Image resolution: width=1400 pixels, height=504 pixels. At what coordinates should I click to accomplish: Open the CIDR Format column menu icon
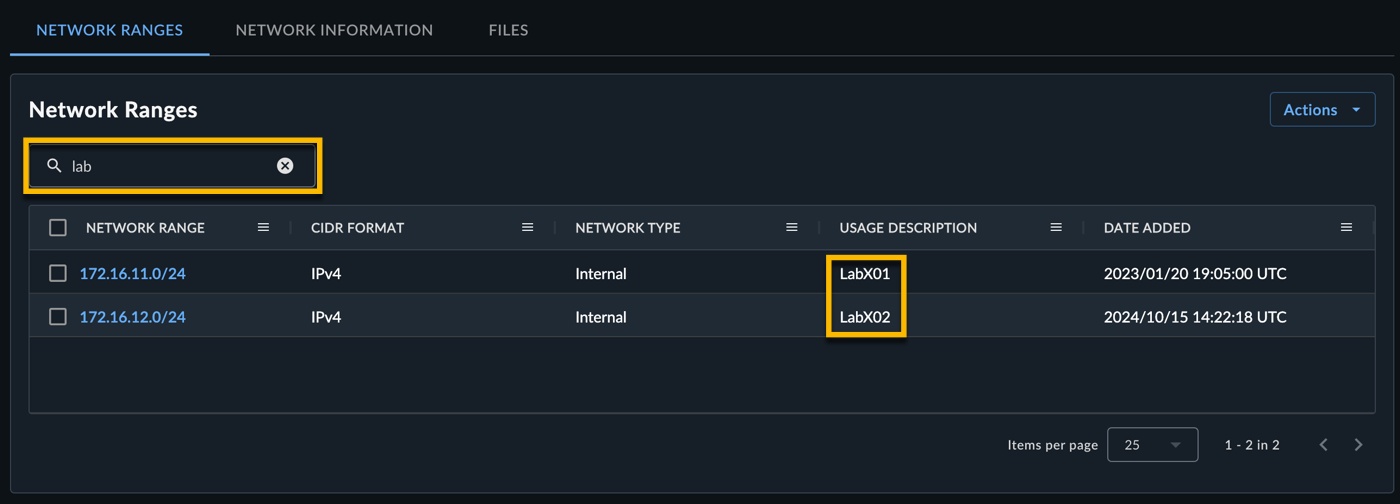[x=527, y=228]
